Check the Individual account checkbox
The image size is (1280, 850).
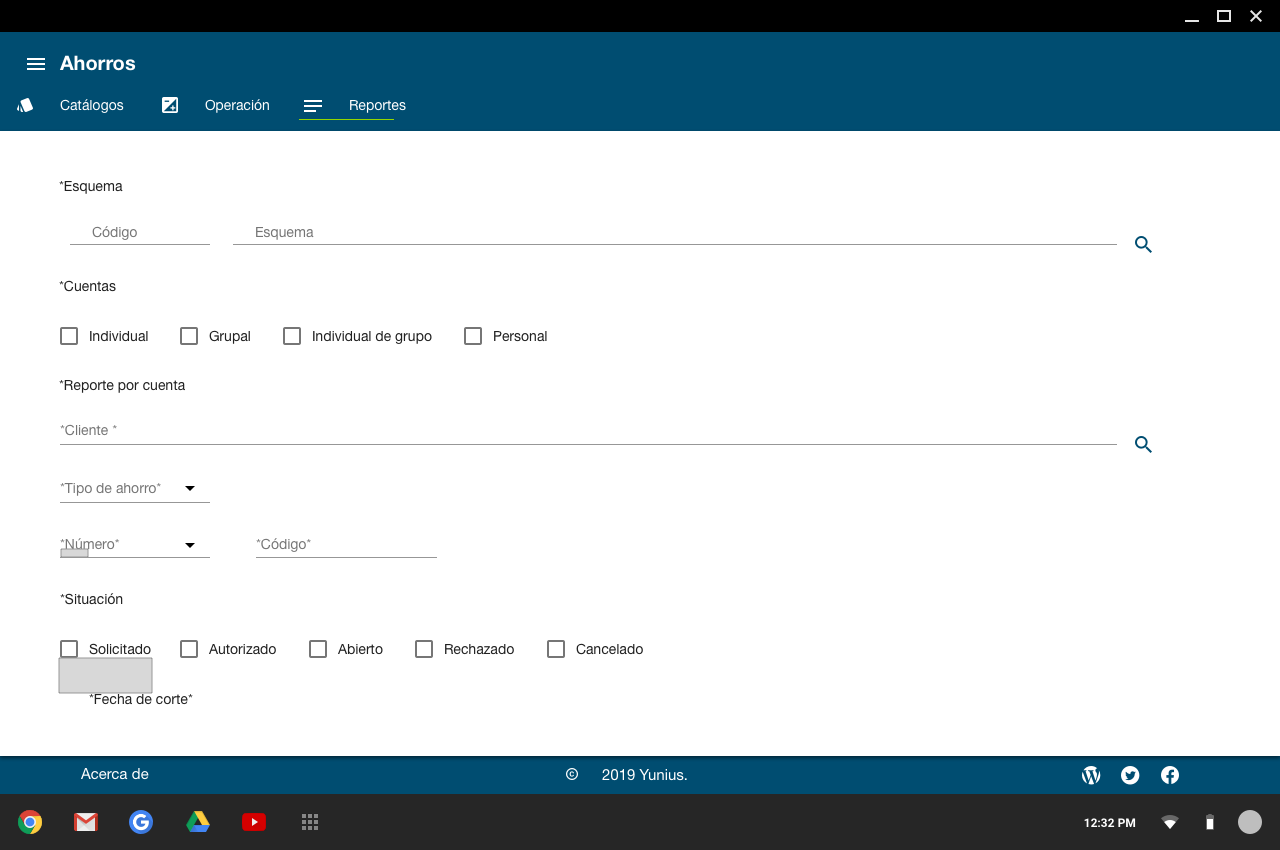click(69, 336)
